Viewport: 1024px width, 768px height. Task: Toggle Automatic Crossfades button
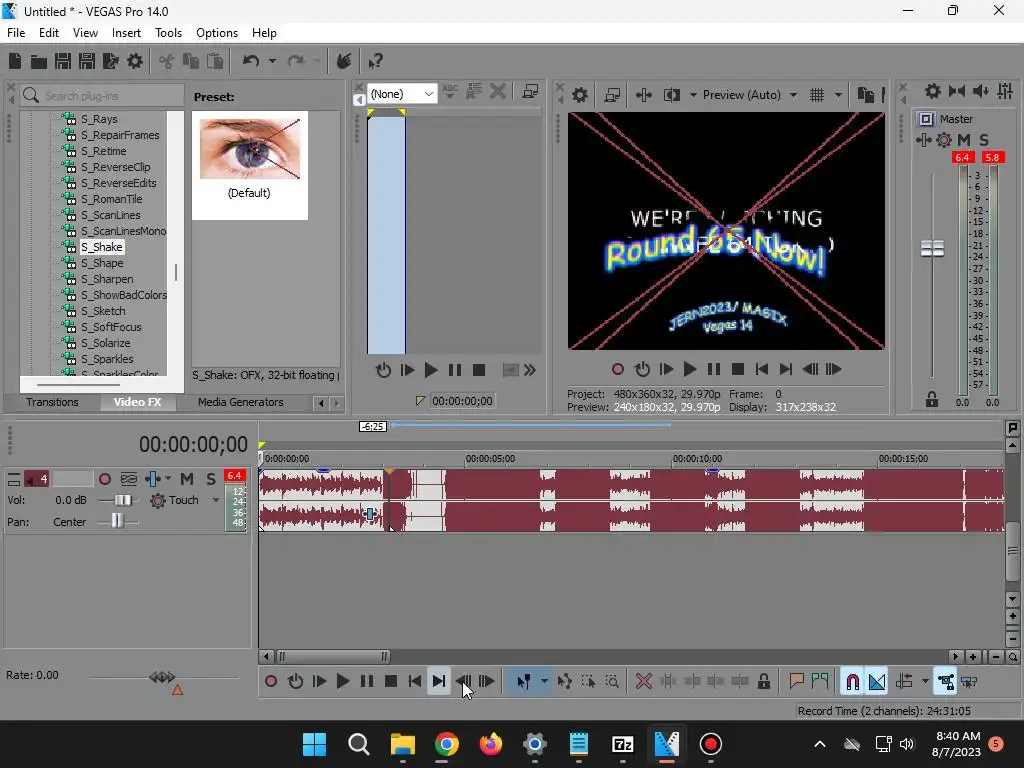click(877, 682)
